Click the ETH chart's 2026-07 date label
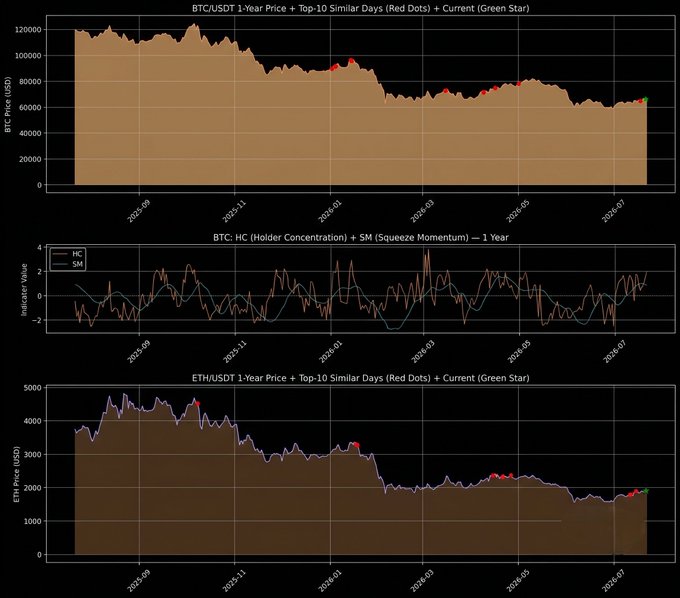 click(x=614, y=581)
